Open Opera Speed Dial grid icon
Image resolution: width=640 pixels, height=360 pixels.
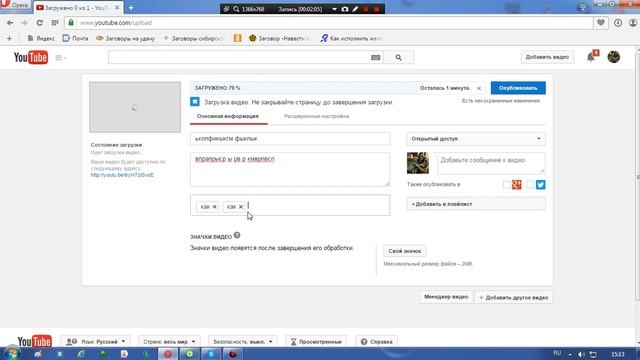[x=55, y=23]
